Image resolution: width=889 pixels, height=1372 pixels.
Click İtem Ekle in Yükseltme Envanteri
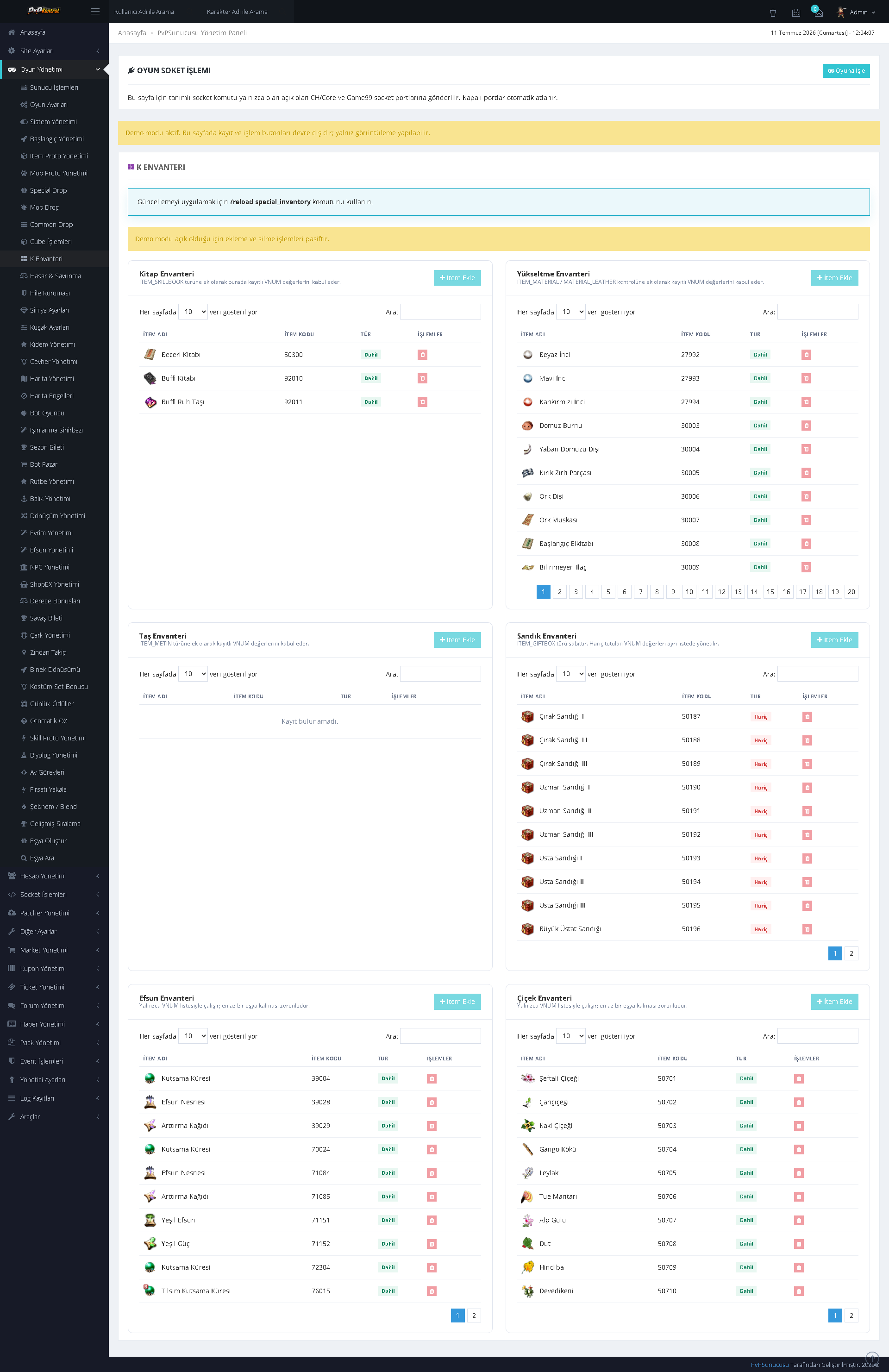click(x=834, y=278)
